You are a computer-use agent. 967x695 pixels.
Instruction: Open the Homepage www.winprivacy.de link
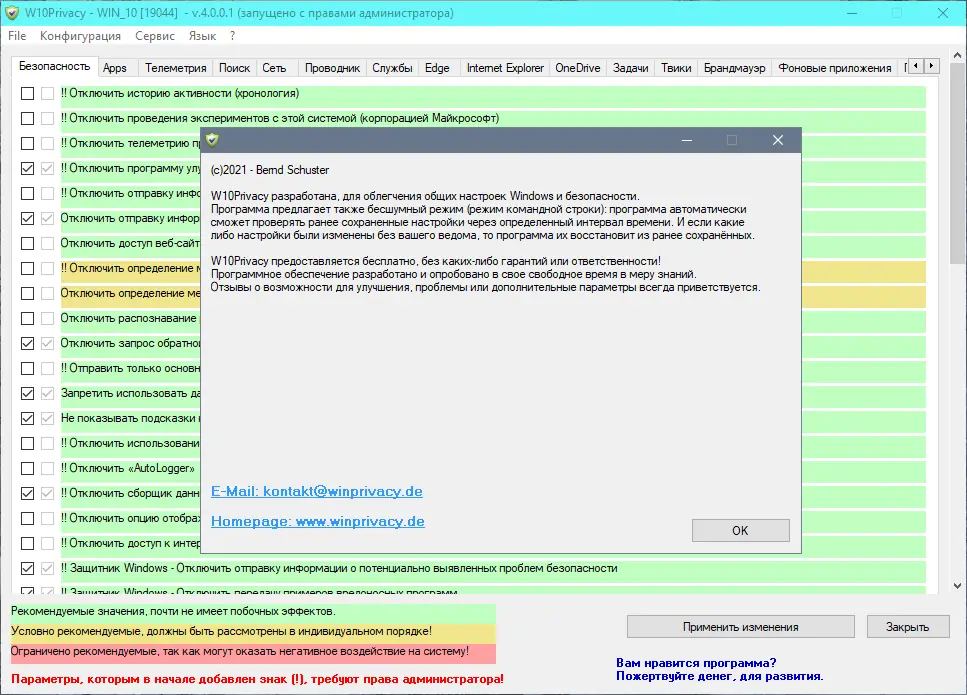pos(318,521)
